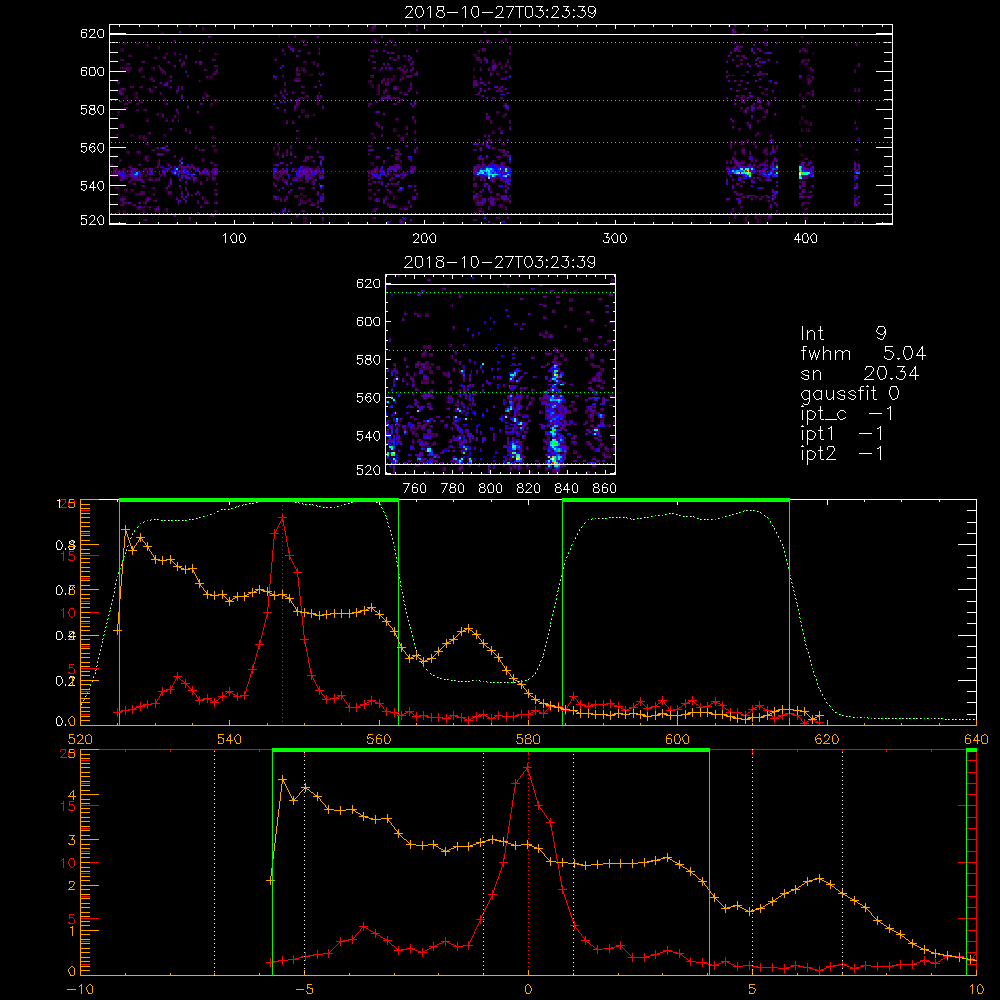The height and width of the screenshot is (1000, 1000).
Task: Click the timestamp title above the top spectrogram
Action: tap(501, 12)
